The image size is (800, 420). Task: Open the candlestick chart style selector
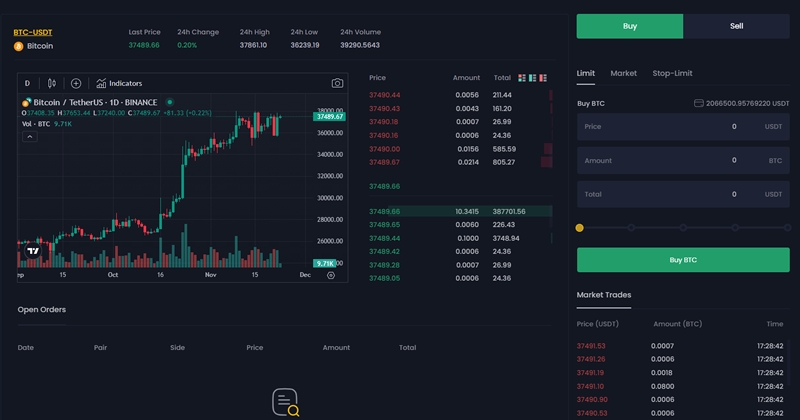pyautogui.click(x=51, y=83)
